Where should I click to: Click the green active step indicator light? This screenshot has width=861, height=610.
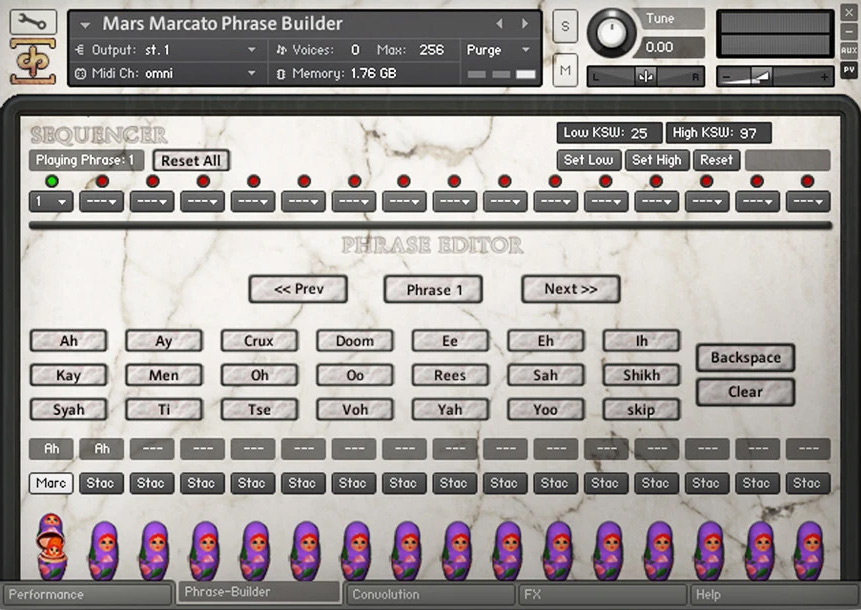pyautogui.click(x=52, y=181)
